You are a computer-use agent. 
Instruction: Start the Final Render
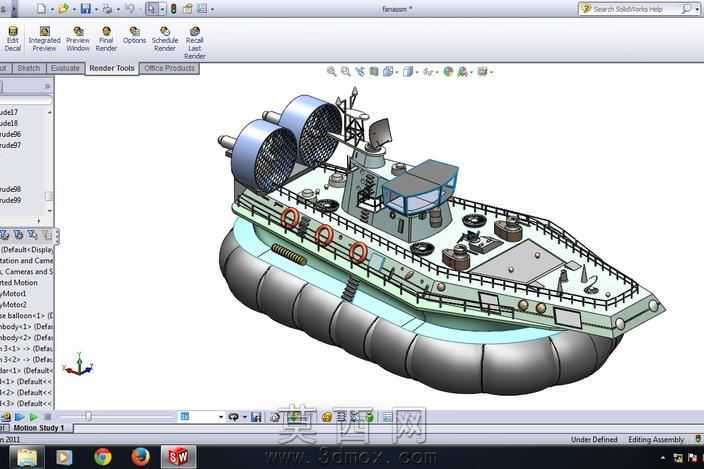click(106, 38)
